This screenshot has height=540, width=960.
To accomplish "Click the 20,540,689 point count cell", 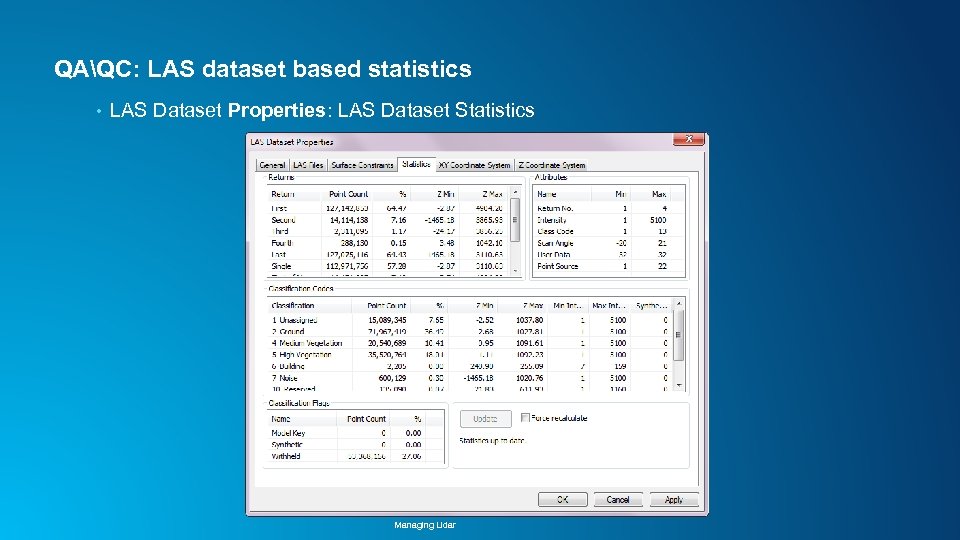I will click(387, 343).
